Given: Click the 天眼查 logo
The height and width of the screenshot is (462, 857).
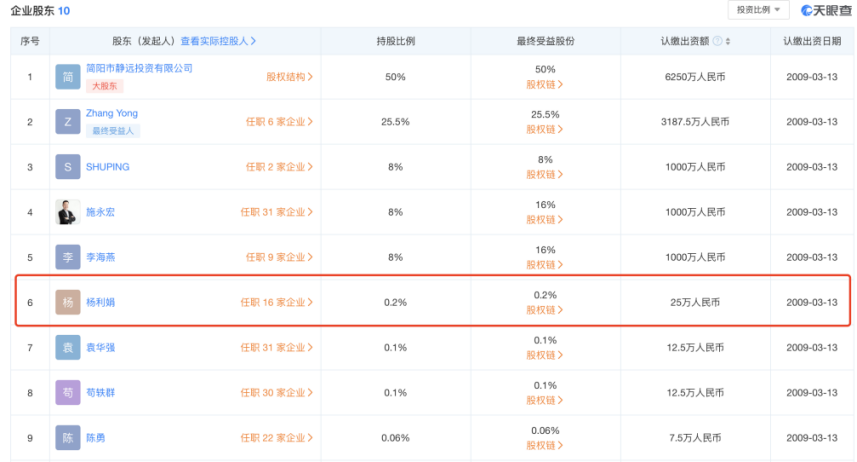Looking at the screenshot, I should (x=825, y=10).
